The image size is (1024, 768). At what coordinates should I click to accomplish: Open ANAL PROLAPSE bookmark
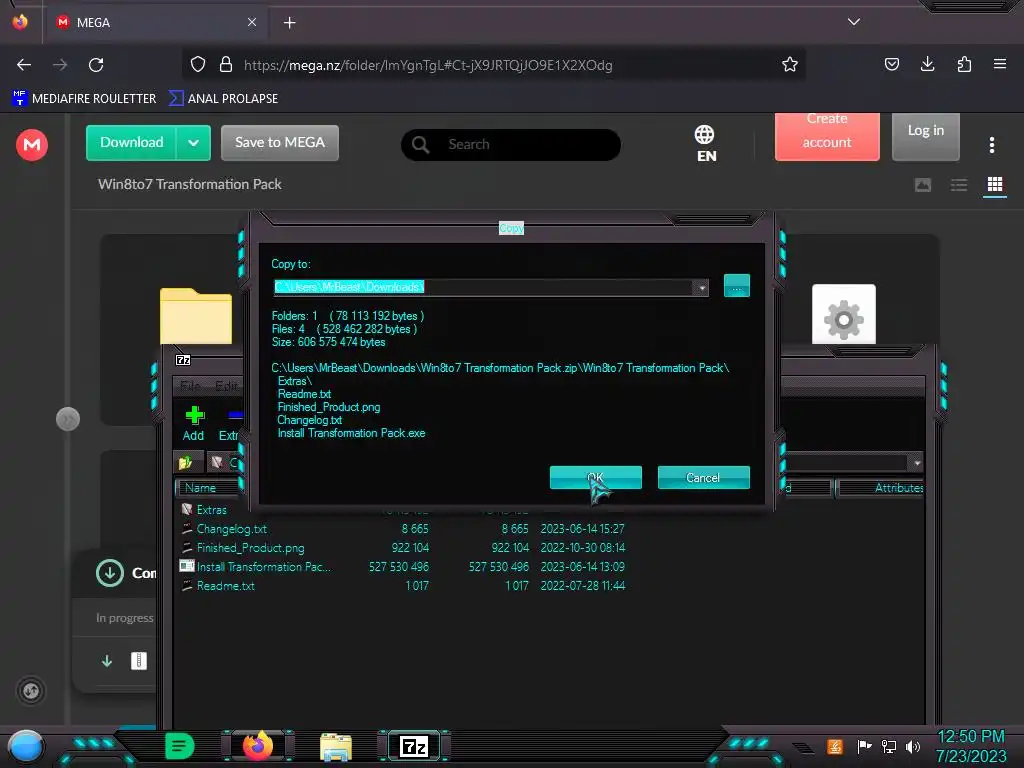(223, 98)
